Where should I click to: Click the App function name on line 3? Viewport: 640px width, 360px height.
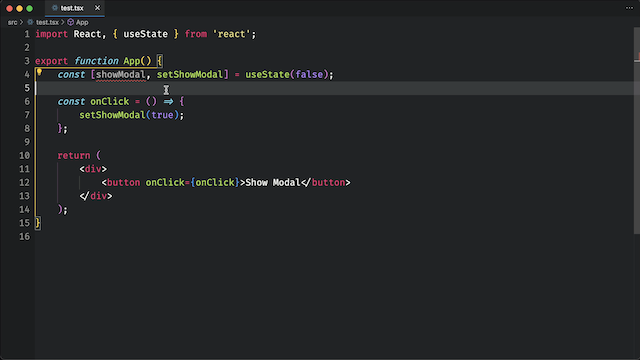(132, 61)
